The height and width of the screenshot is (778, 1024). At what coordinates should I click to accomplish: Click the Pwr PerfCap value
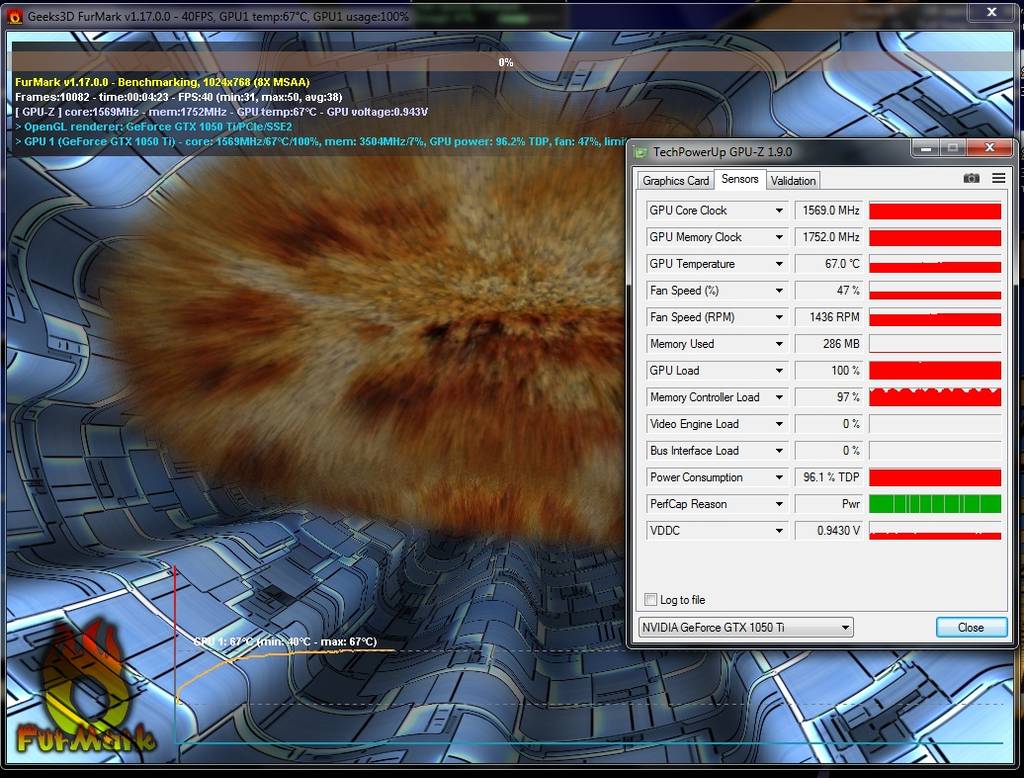pyautogui.click(x=829, y=504)
